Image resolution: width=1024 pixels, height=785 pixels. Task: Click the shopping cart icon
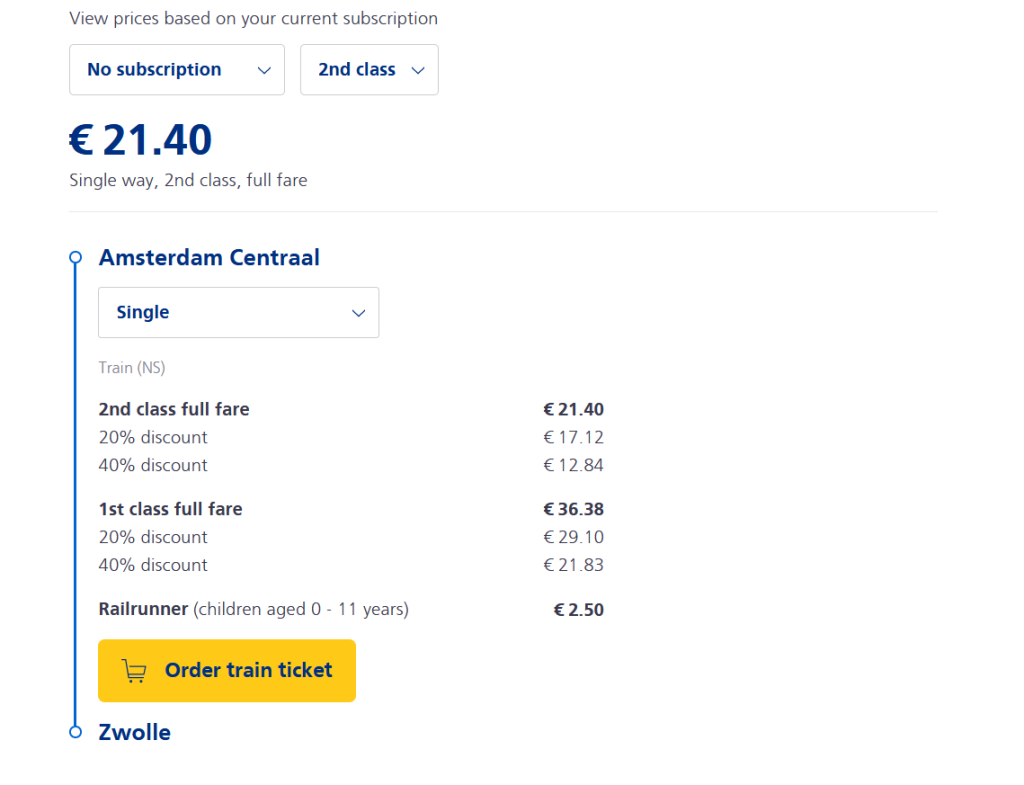(134, 671)
